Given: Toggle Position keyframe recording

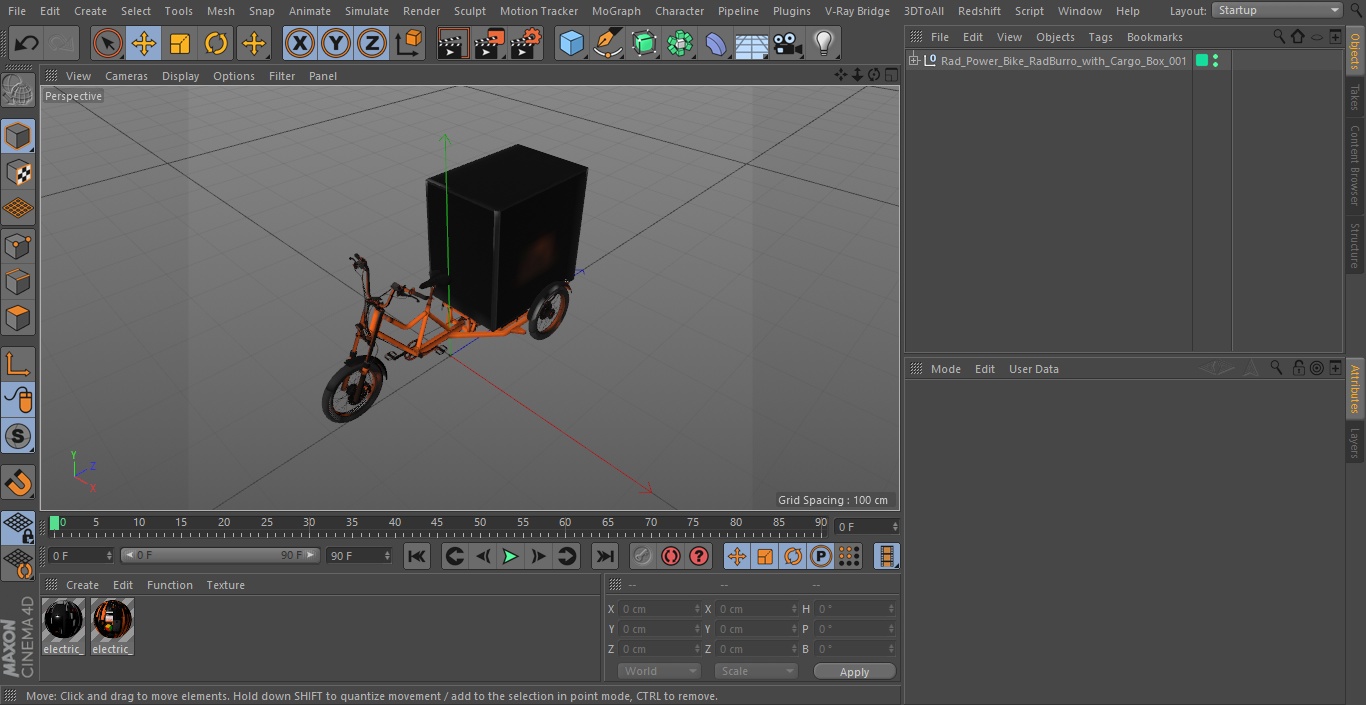Looking at the screenshot, I should click(x=737, y=556).
